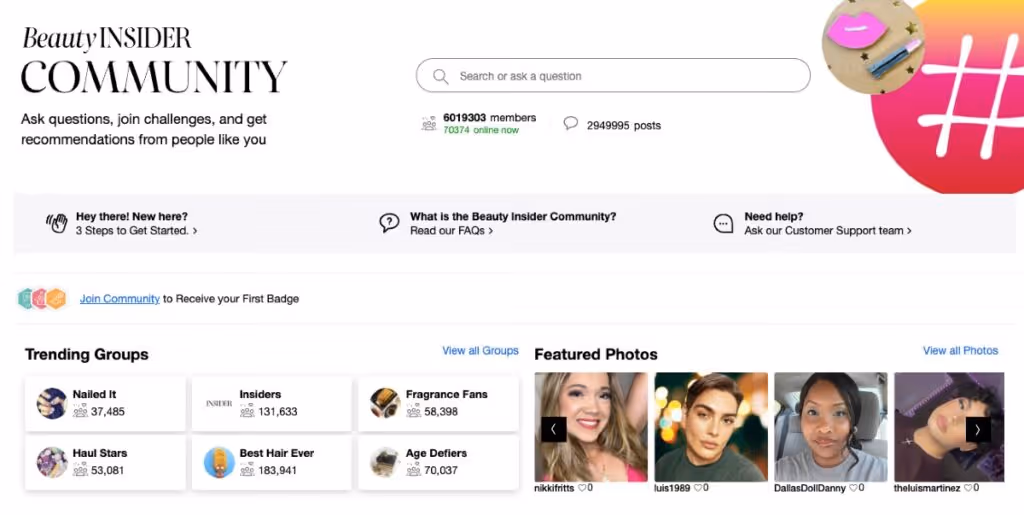Image resolution: width=1024 pixels, height=515 pixels.
Task: Click the Beauty Insider Community logo
Action: [x=154, y=60]
